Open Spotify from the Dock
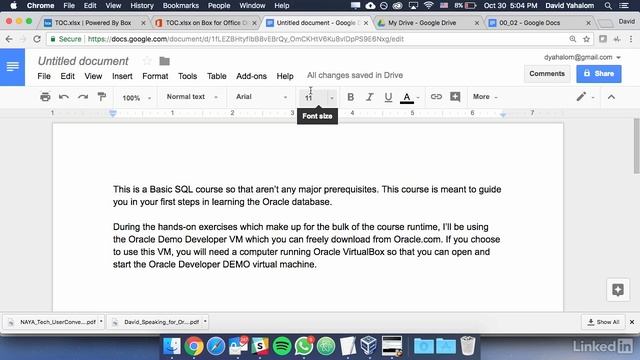 tap(282, 346)
